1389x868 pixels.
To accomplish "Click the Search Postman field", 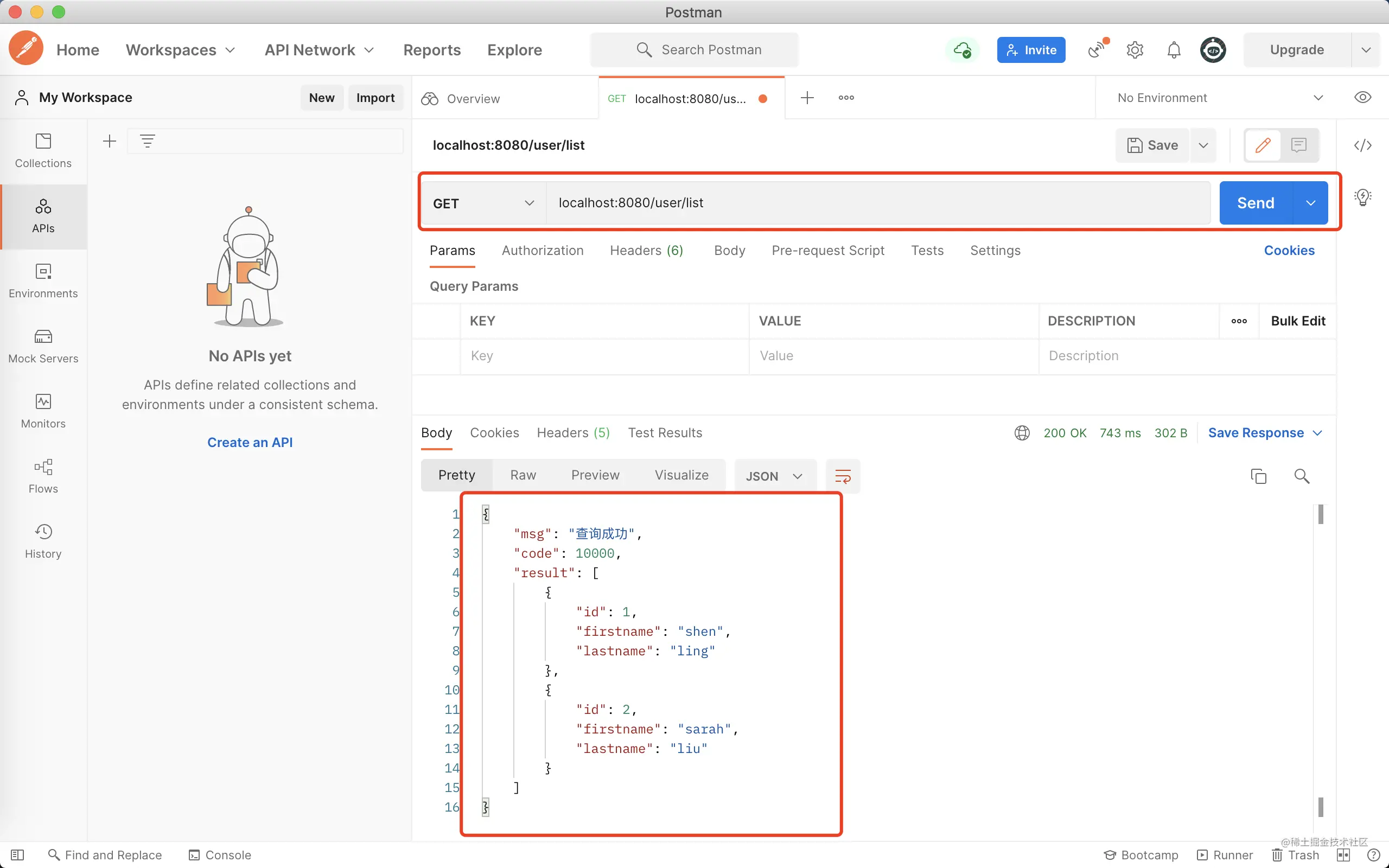I will point(694,50).
